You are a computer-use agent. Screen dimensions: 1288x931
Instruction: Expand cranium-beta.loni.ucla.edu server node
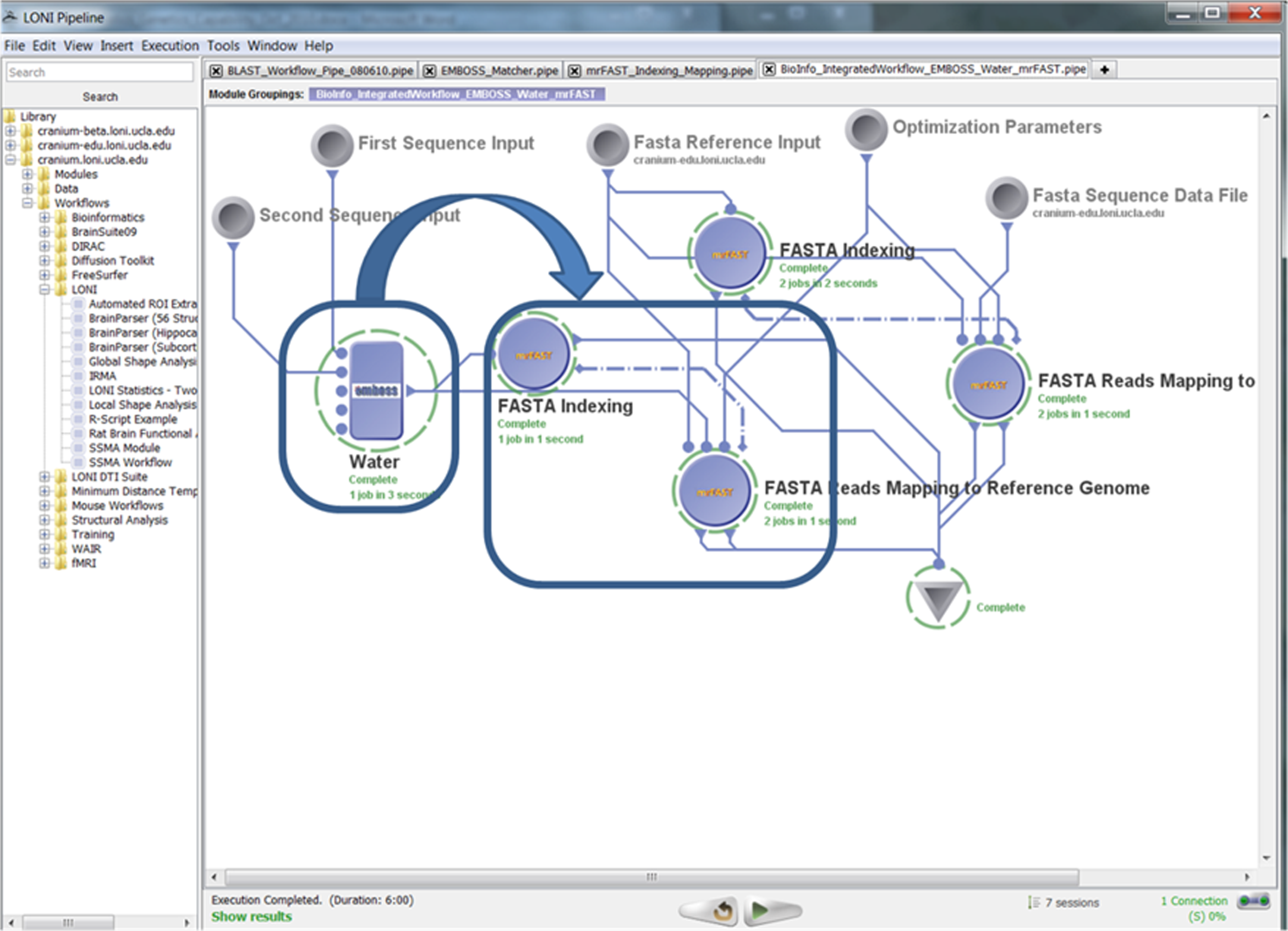tap(10, 130)
